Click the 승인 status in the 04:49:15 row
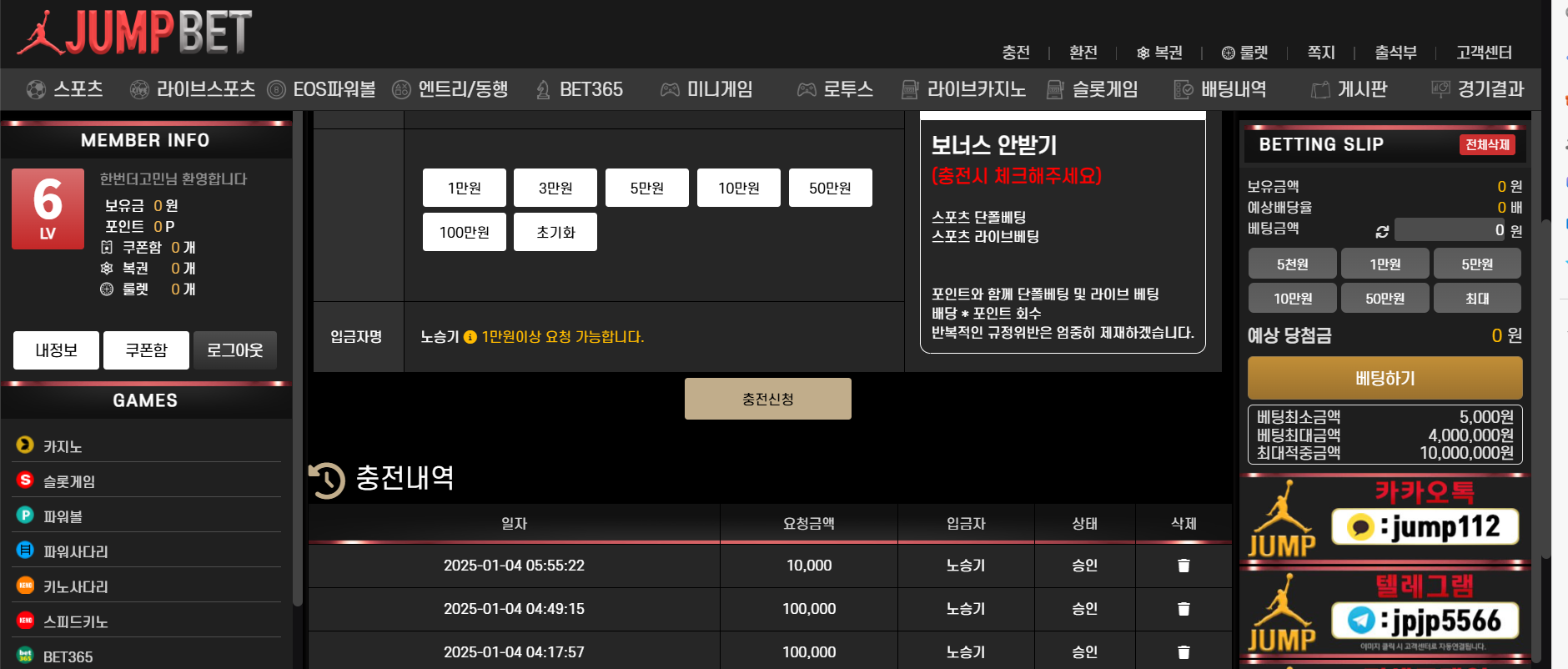 (x=1084, y=609)
